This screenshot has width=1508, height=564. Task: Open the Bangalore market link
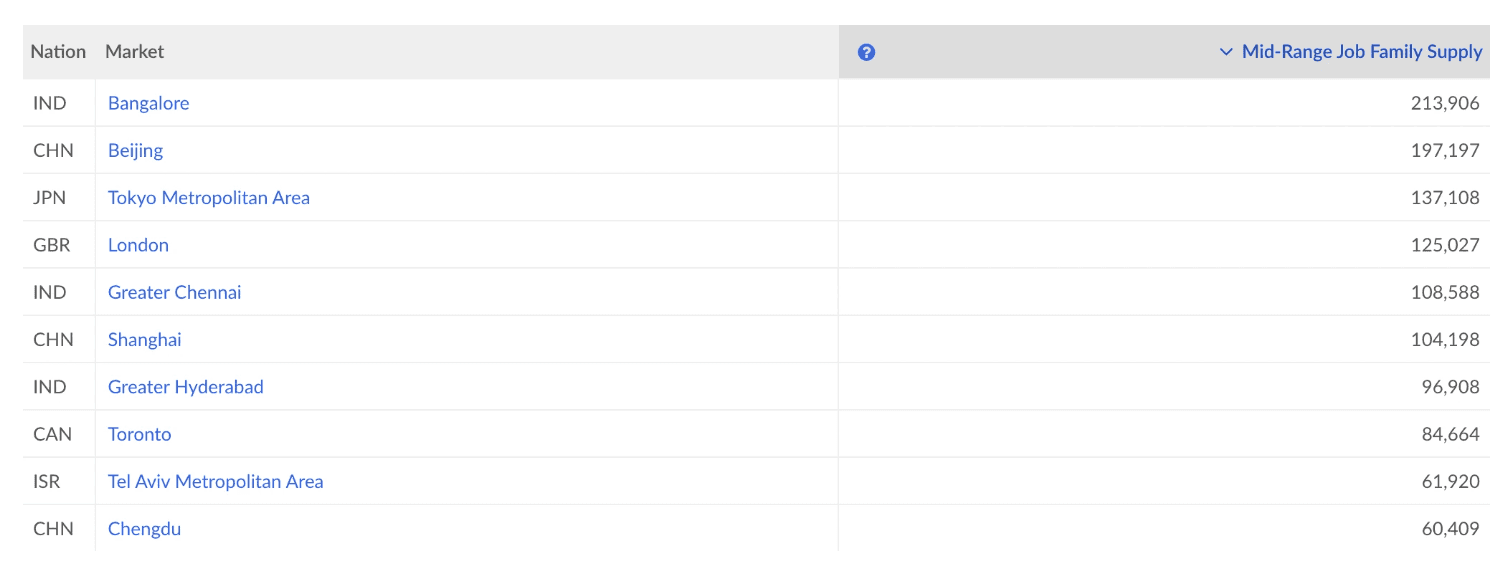[148, 103]
